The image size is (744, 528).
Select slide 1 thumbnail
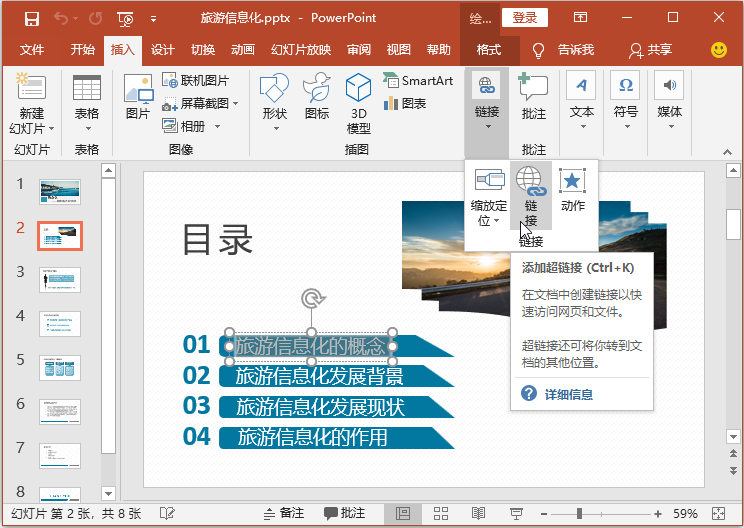[x=60, y=192]
